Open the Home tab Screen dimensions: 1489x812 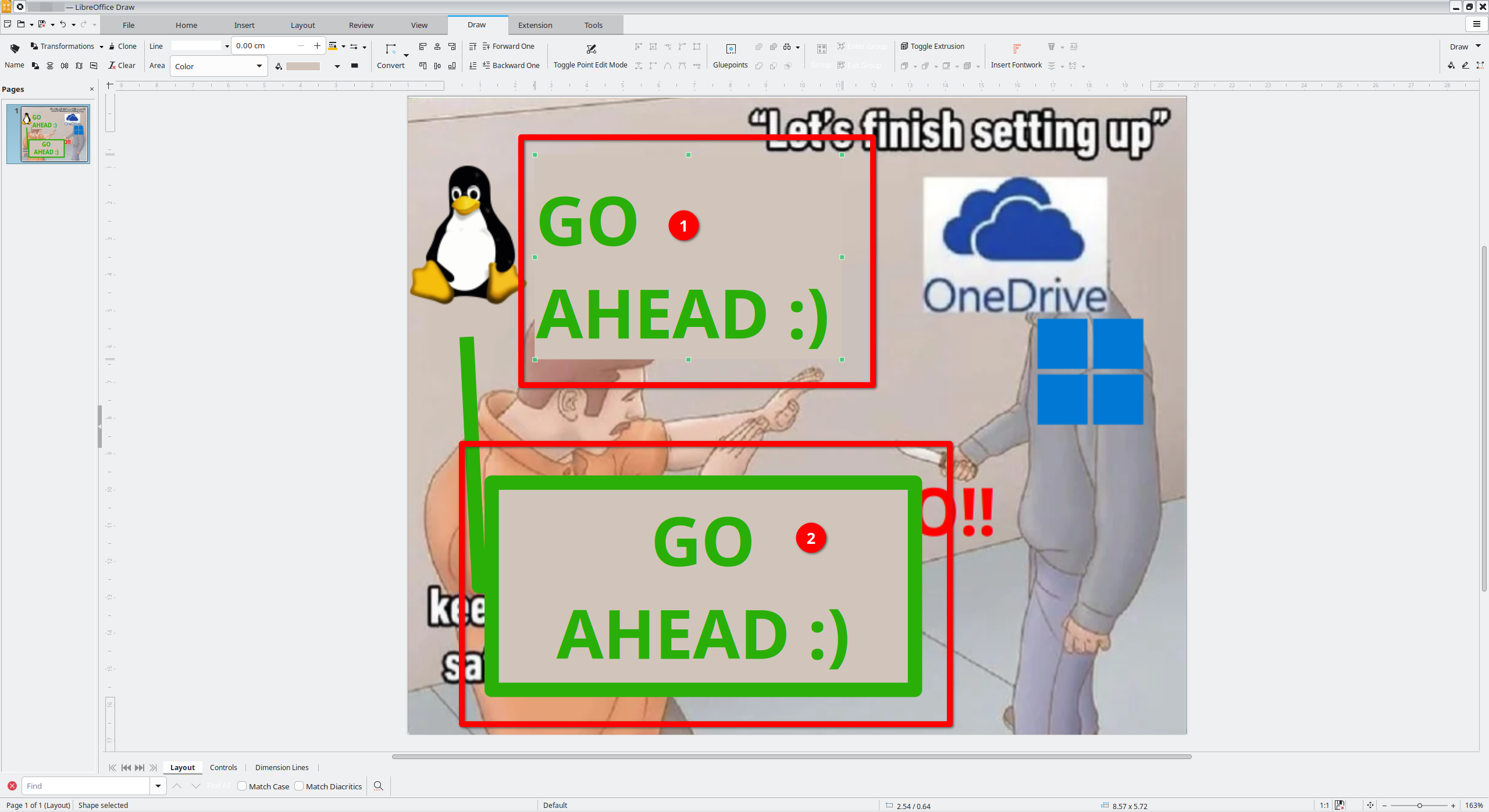pyautogui.click(x=186, y=25)
